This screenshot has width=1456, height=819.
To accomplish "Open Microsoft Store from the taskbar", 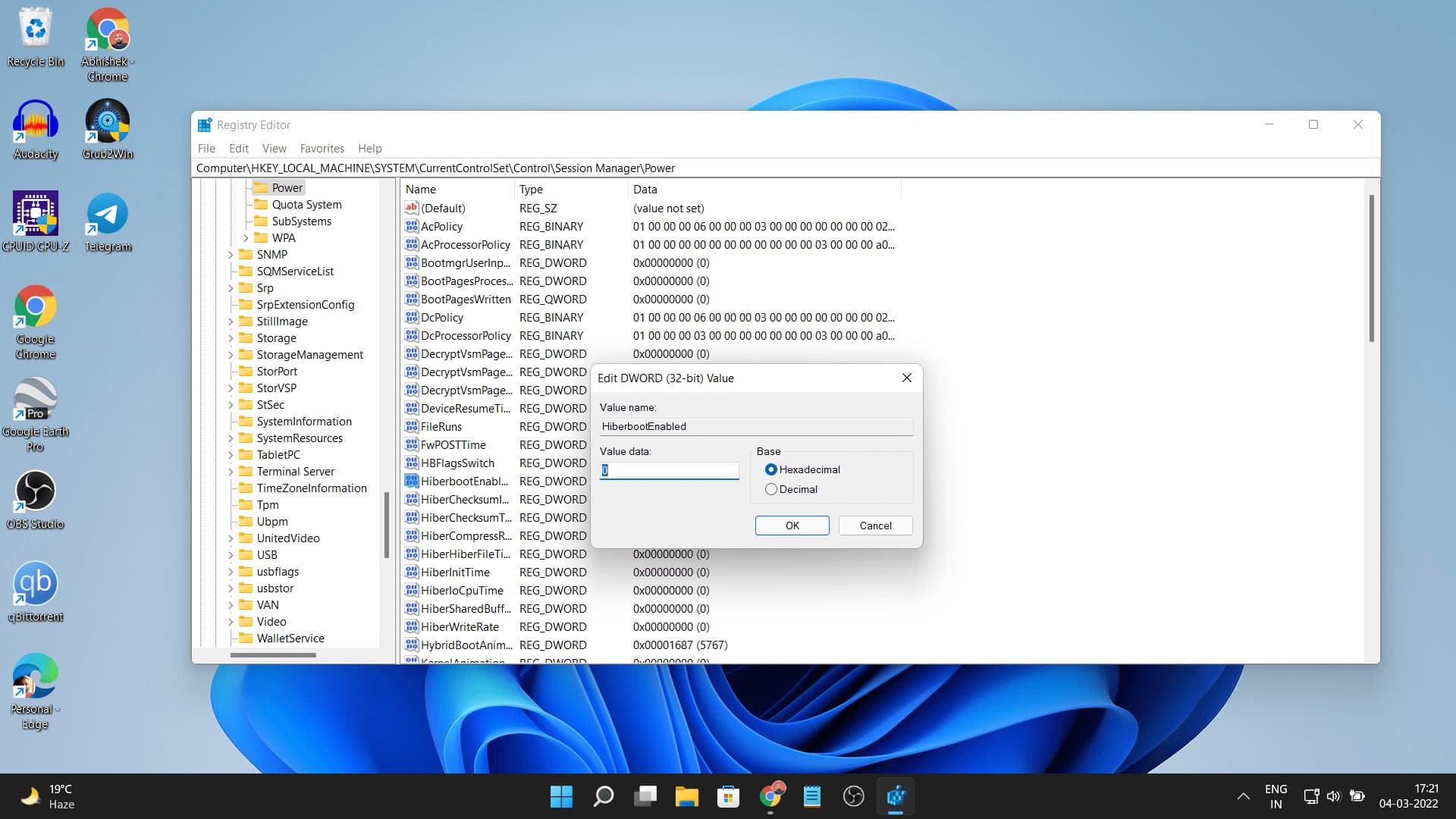I will 727,796.
